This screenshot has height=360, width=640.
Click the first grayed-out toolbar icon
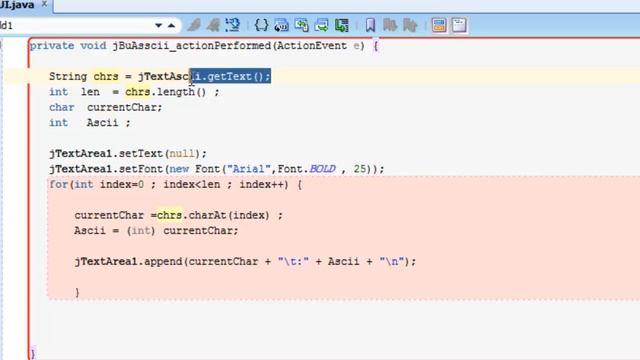point(194,25)
